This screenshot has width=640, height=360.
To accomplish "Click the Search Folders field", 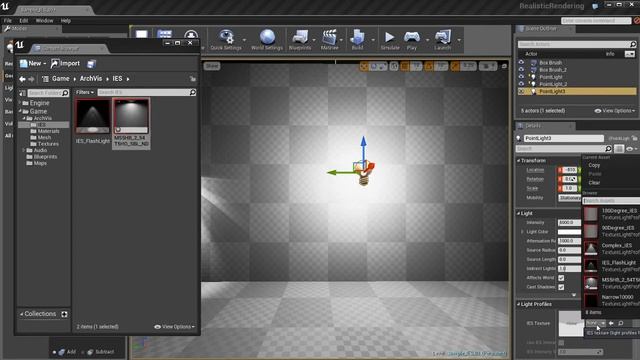I will [48, 93].
